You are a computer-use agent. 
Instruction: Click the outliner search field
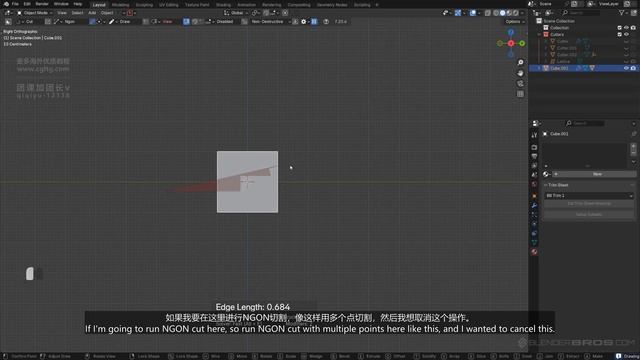(x=582, y=13)
